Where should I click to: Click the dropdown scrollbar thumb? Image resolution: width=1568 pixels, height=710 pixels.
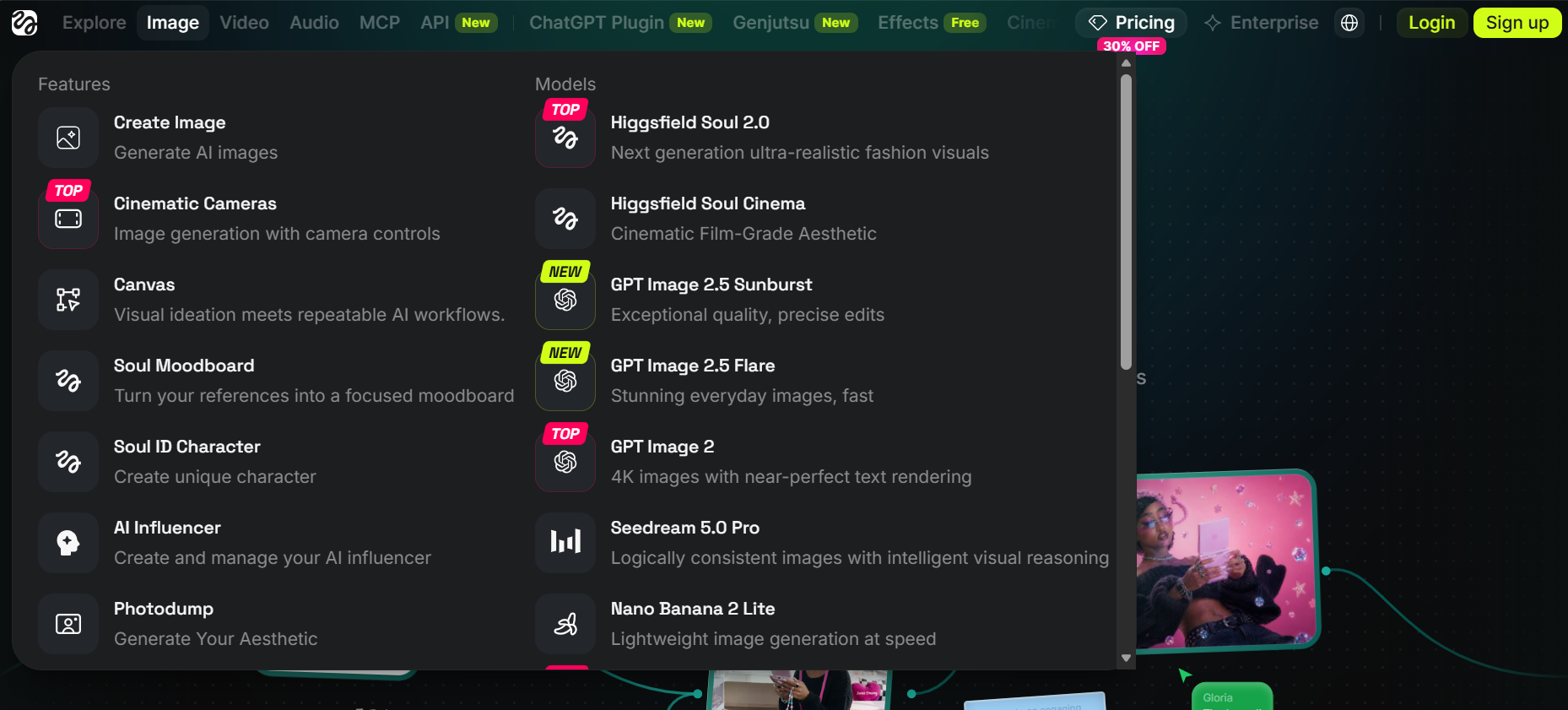coord(1126,221)
